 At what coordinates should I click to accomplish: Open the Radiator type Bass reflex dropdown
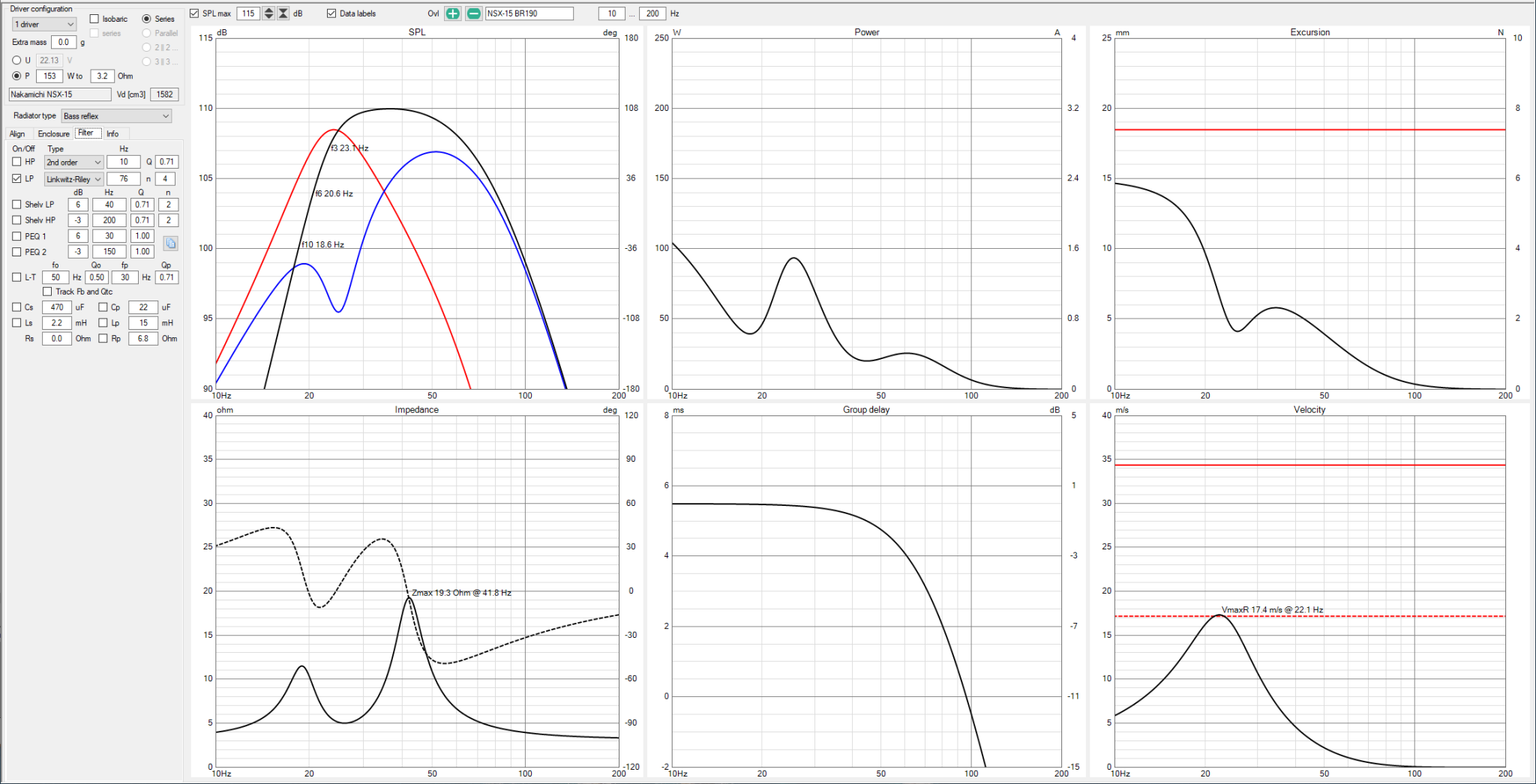116,116
